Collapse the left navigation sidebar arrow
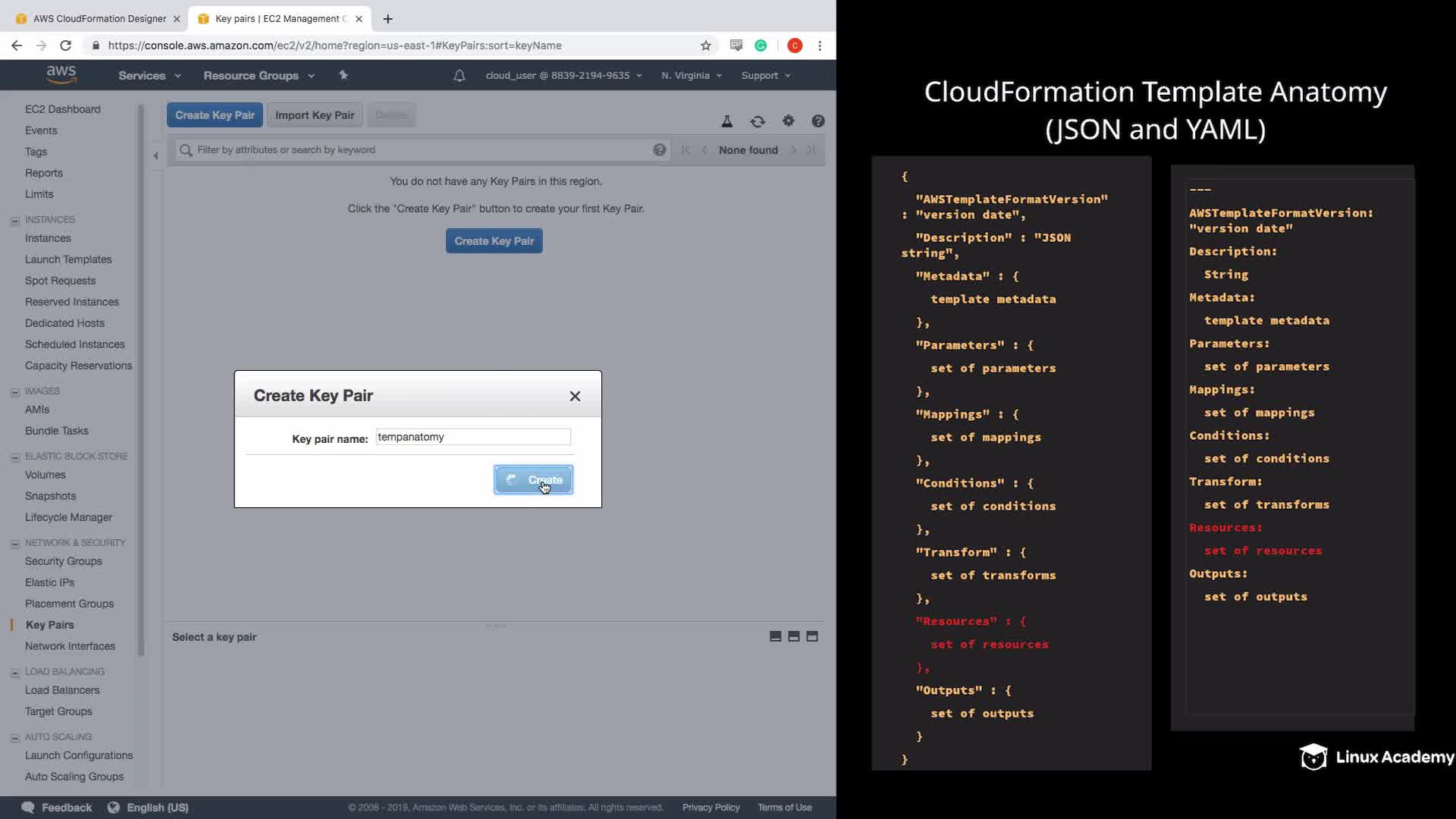1456x819 pixels. tap(156, 156)
